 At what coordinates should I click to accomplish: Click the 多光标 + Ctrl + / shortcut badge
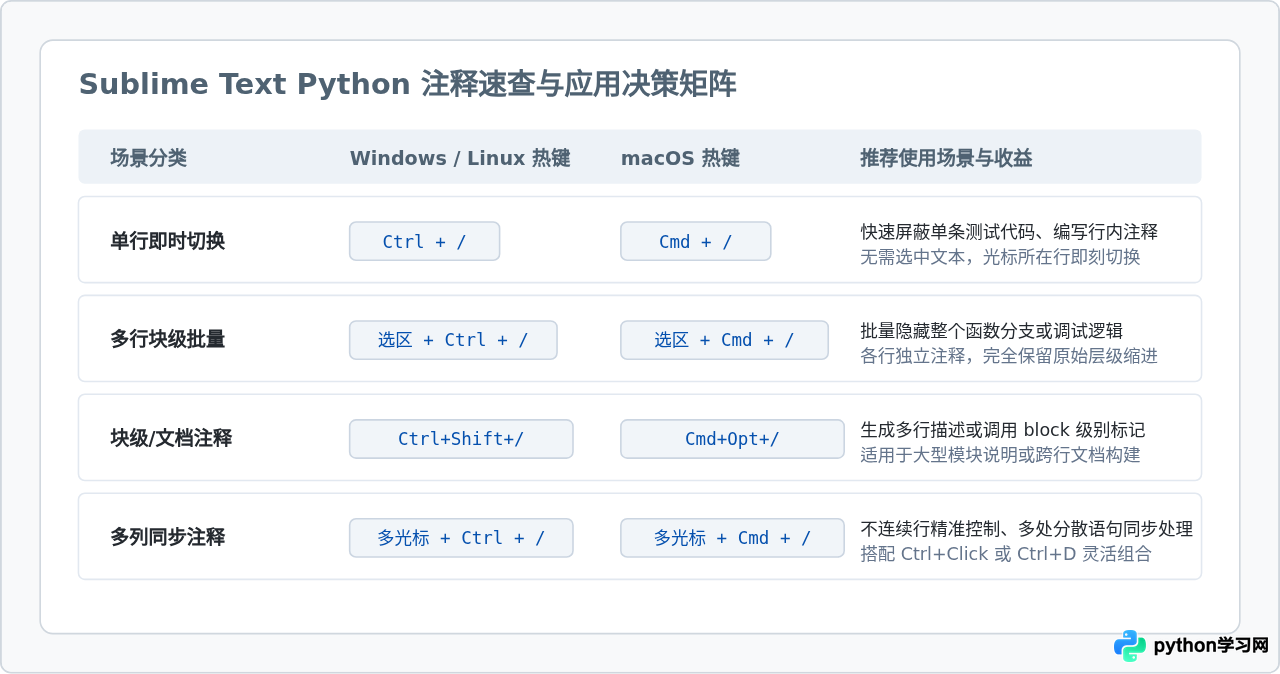click(x=461, y=538)
